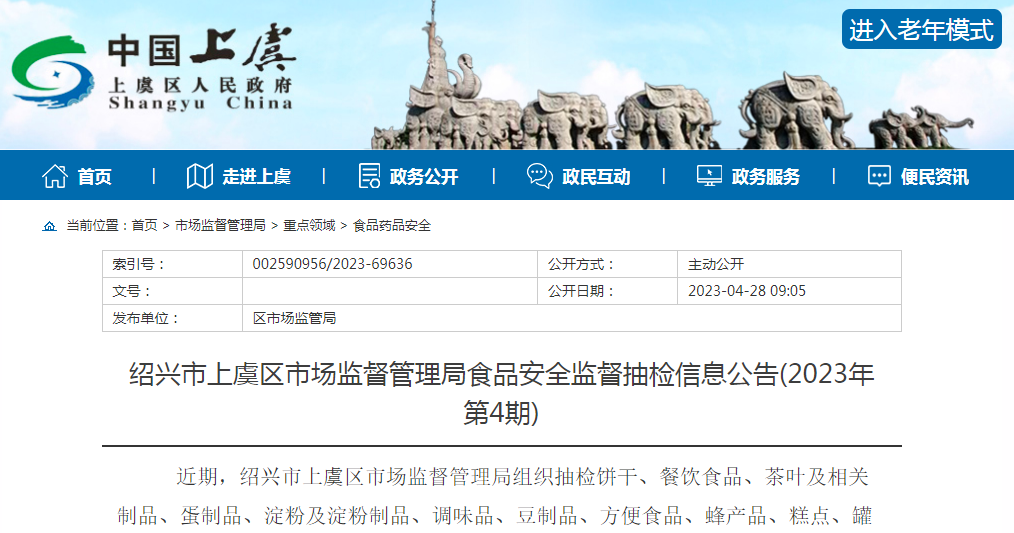Open the 走进上虞 navigation menu item
The width and height of the screenshot is (1014, 533).
click(256, 177)
